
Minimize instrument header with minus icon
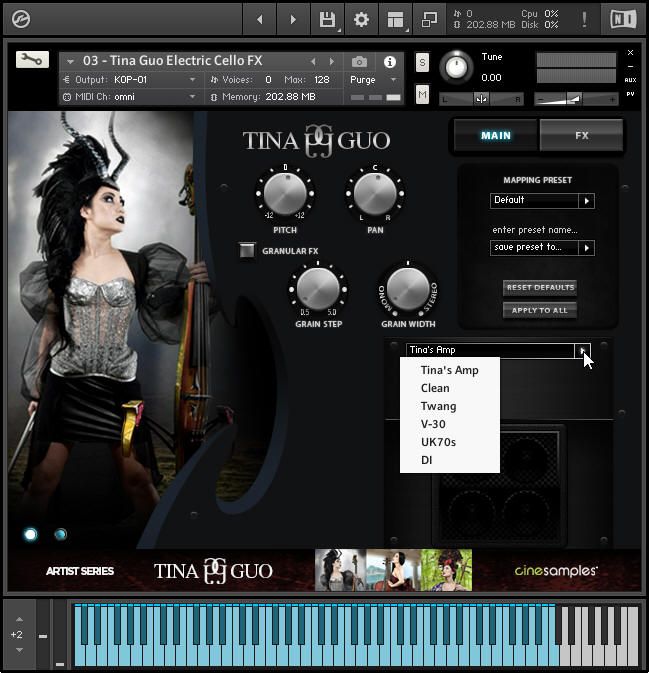click(630, 67)
